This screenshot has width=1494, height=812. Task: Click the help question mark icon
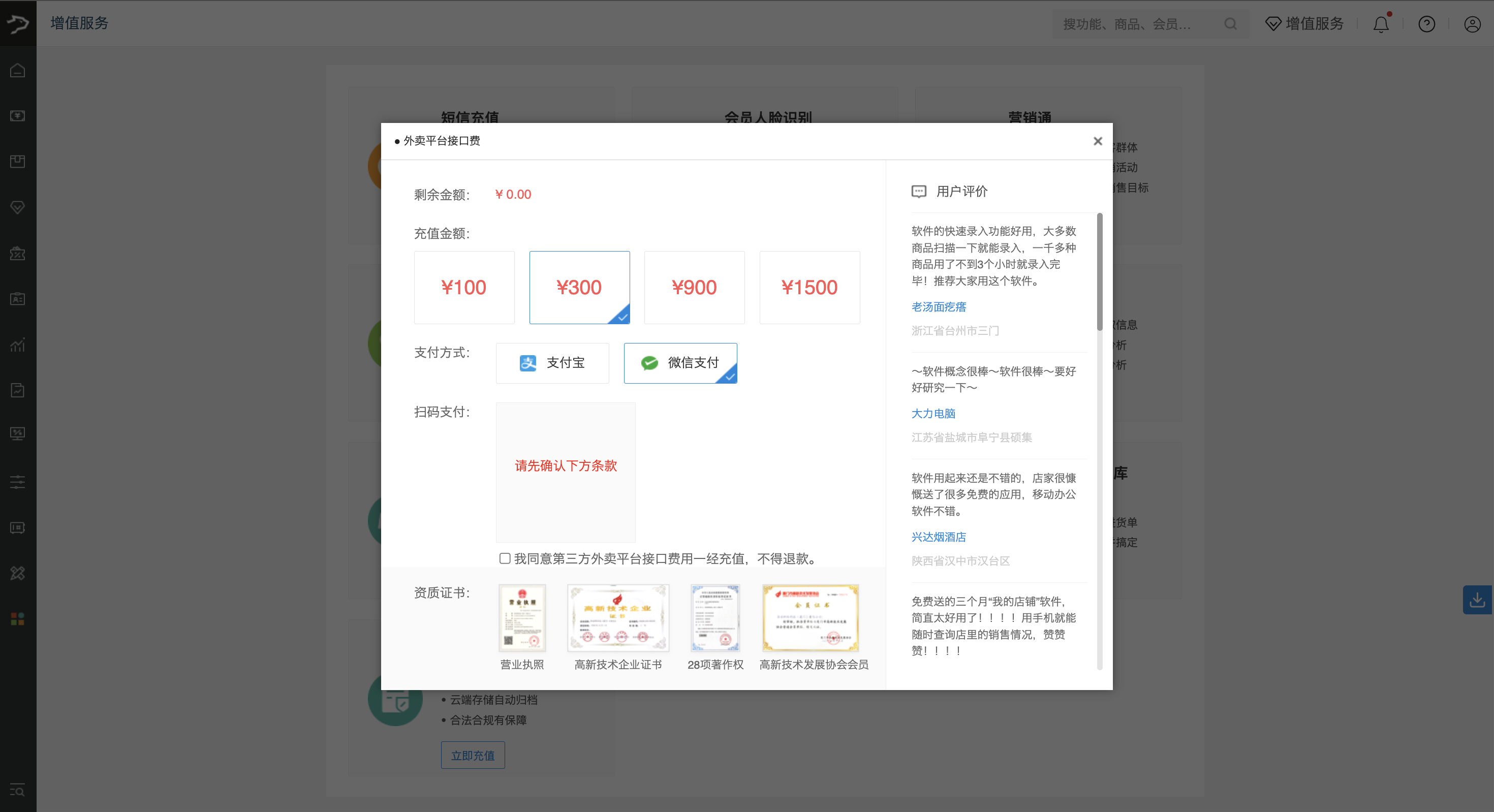point(1426,24)
